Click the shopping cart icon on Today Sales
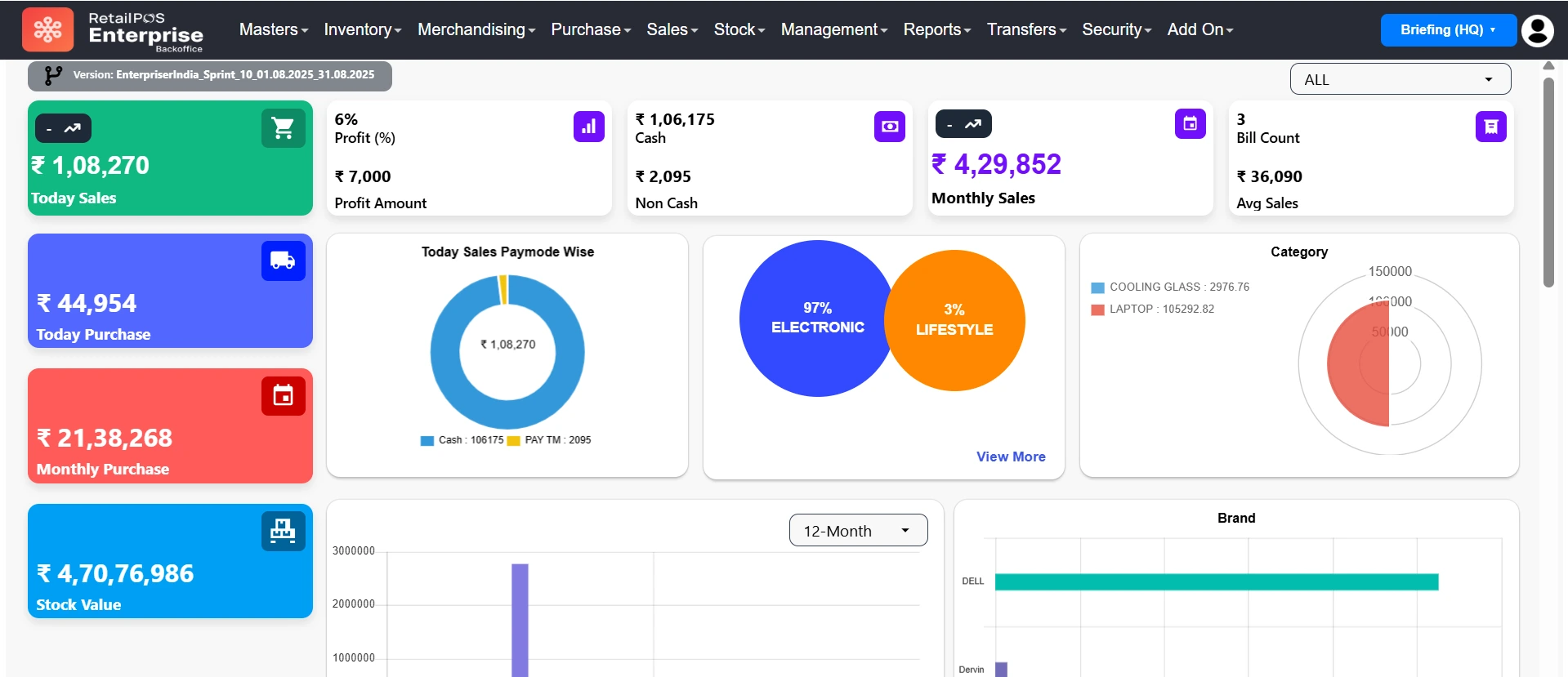The image size is (1568, 677). pyautogui.click(x=283, y=128)
